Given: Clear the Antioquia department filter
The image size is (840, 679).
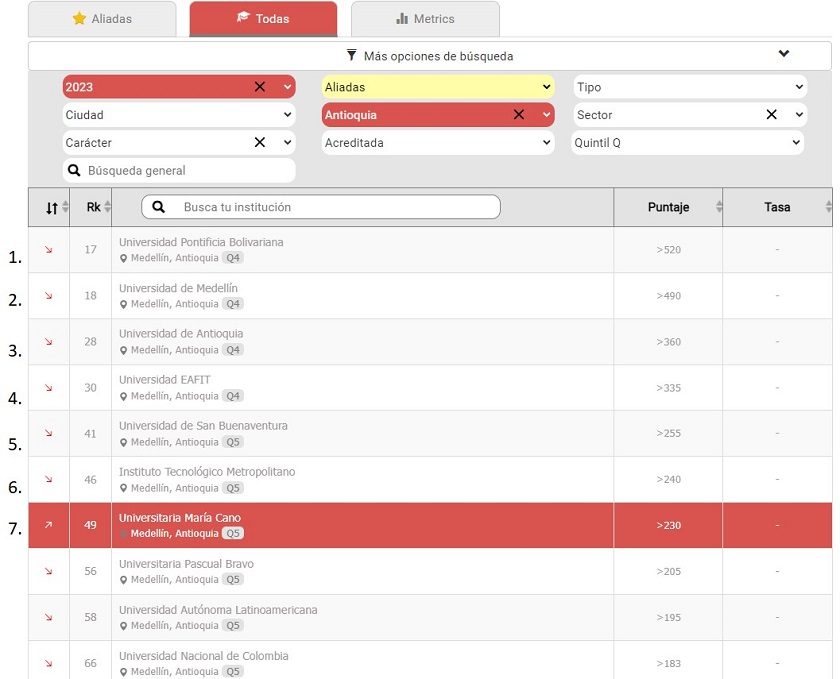Looking at the screenshot, I should pos(519,115).
